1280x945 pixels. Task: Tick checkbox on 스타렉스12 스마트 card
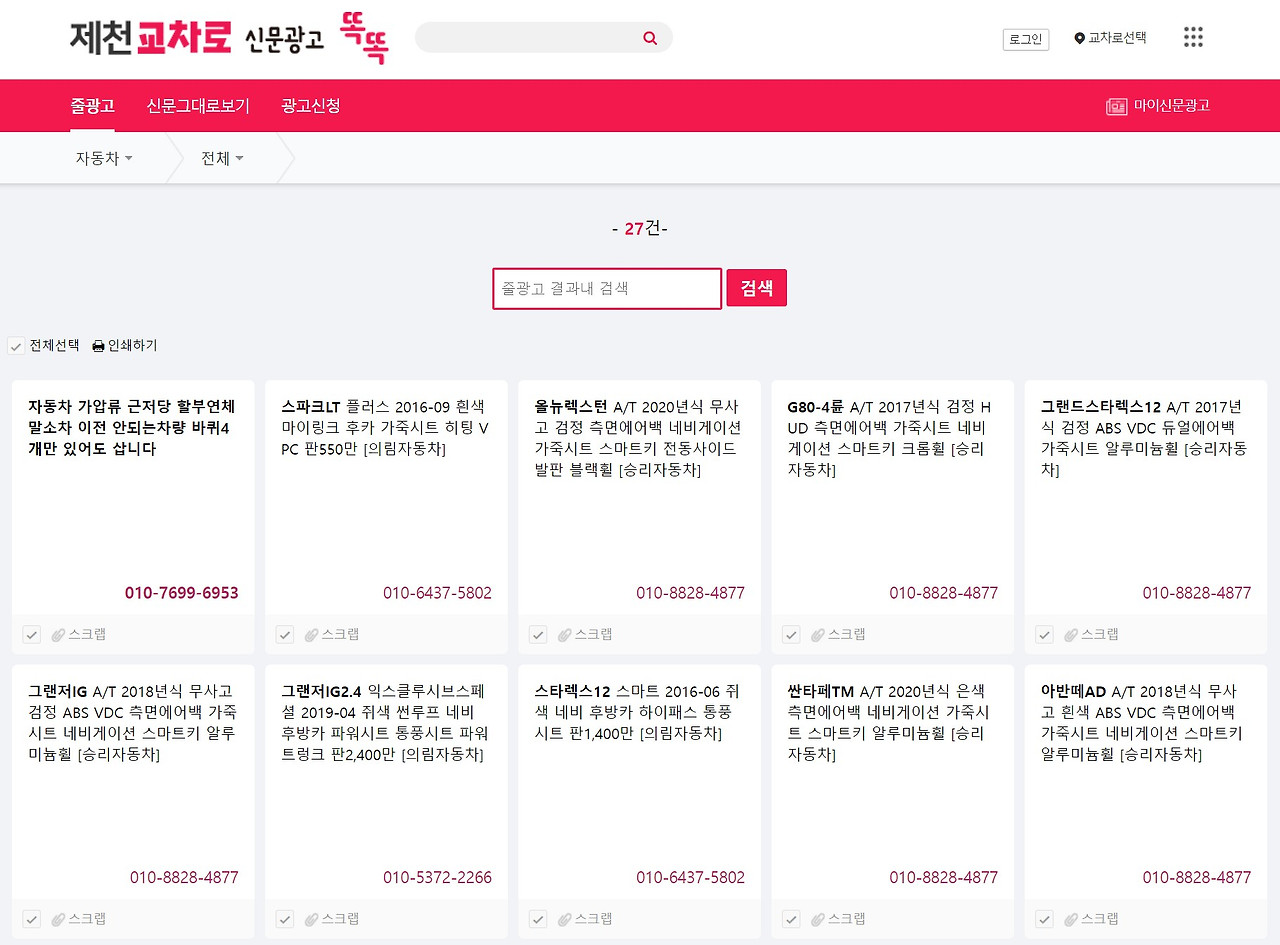pyautogui.click(x=538, y=919)
